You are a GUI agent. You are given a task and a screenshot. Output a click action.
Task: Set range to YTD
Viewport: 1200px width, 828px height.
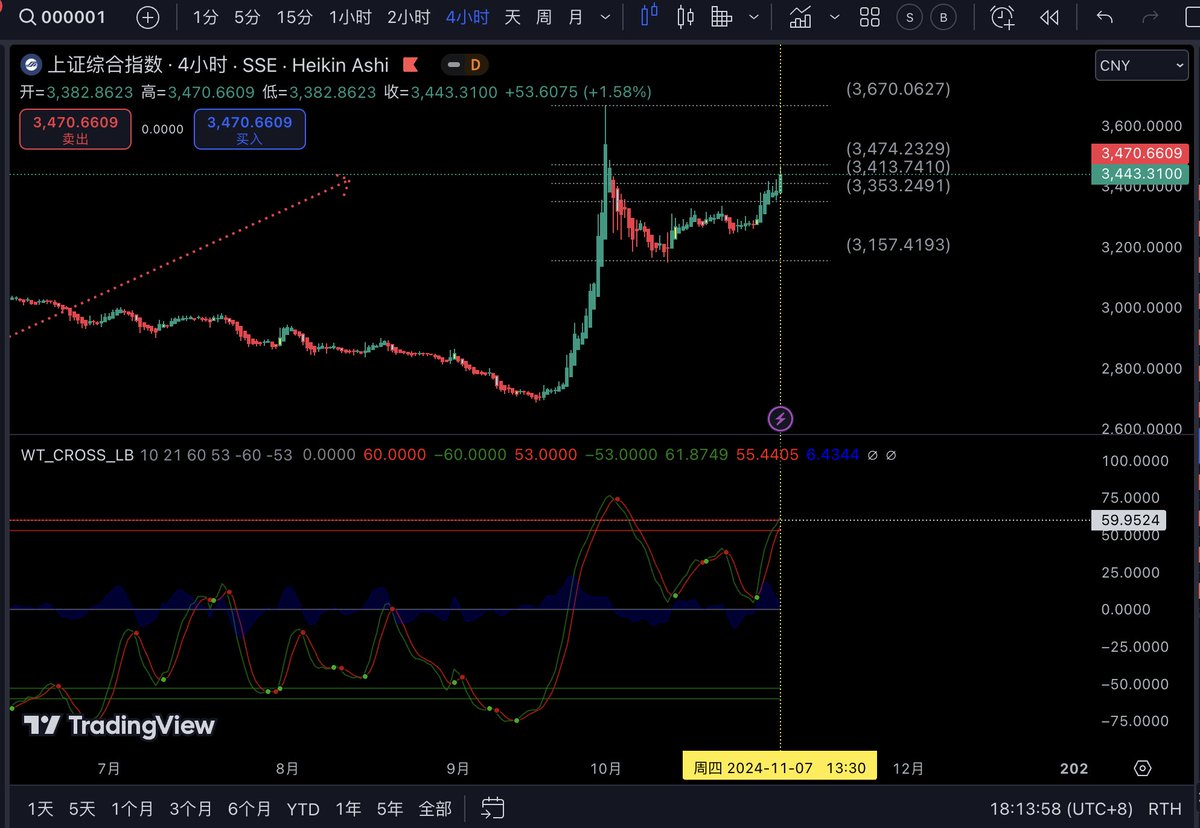302,808
